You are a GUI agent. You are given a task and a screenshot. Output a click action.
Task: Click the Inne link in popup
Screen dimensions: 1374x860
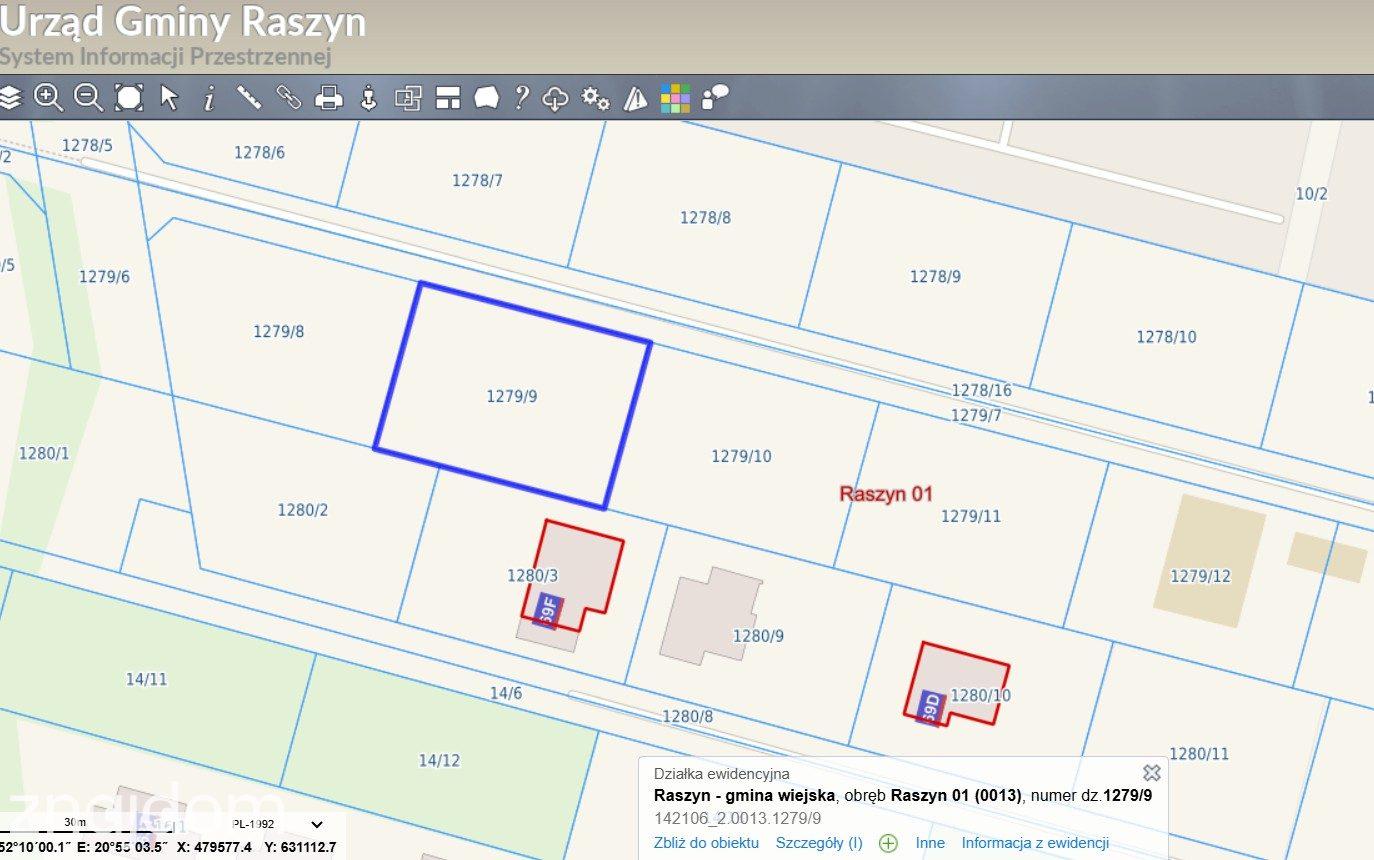click(930, 843)
